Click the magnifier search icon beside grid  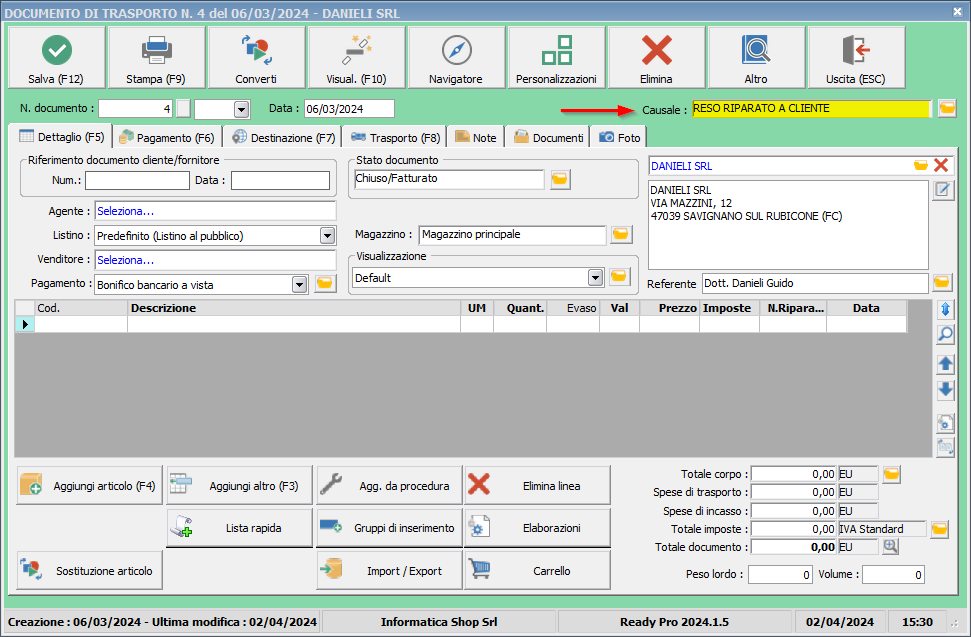[946, 335]
